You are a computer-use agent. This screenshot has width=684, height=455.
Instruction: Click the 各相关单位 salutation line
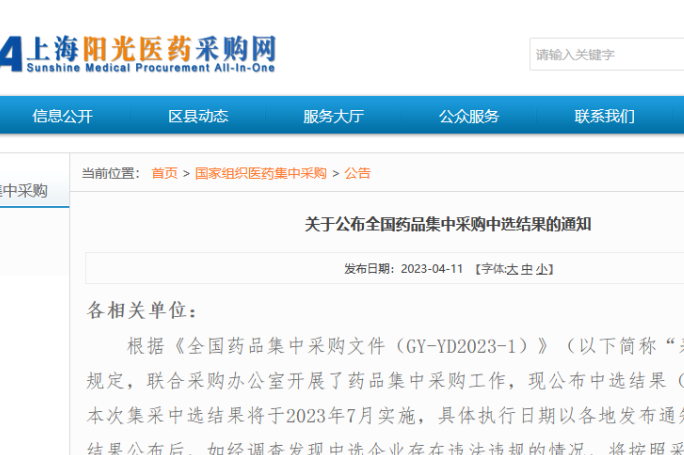pos(142,309)
